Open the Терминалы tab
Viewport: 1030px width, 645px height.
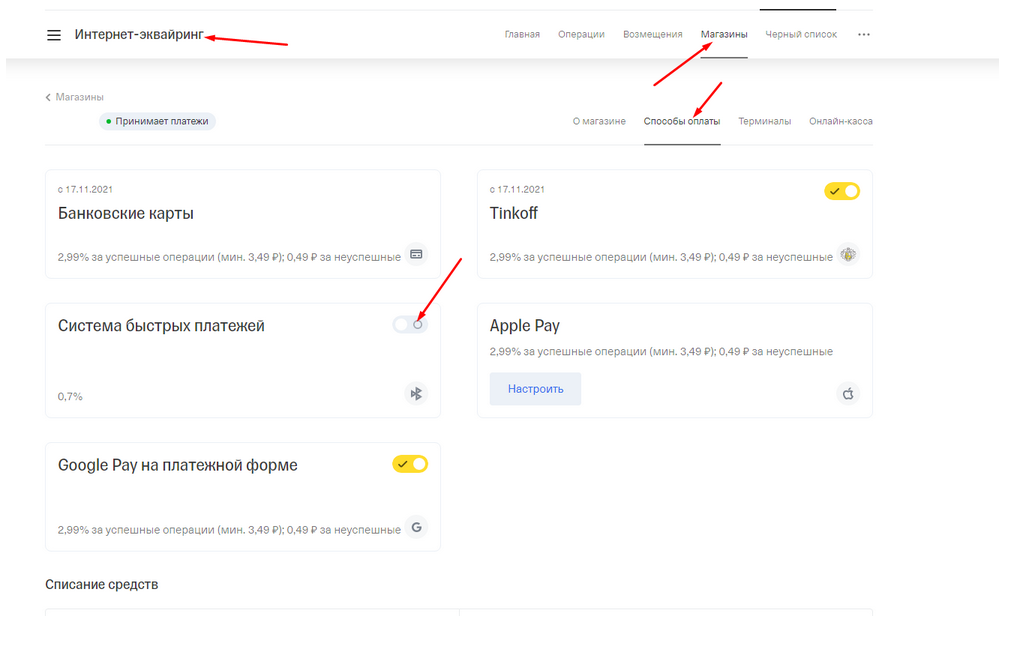click(765, 121)
